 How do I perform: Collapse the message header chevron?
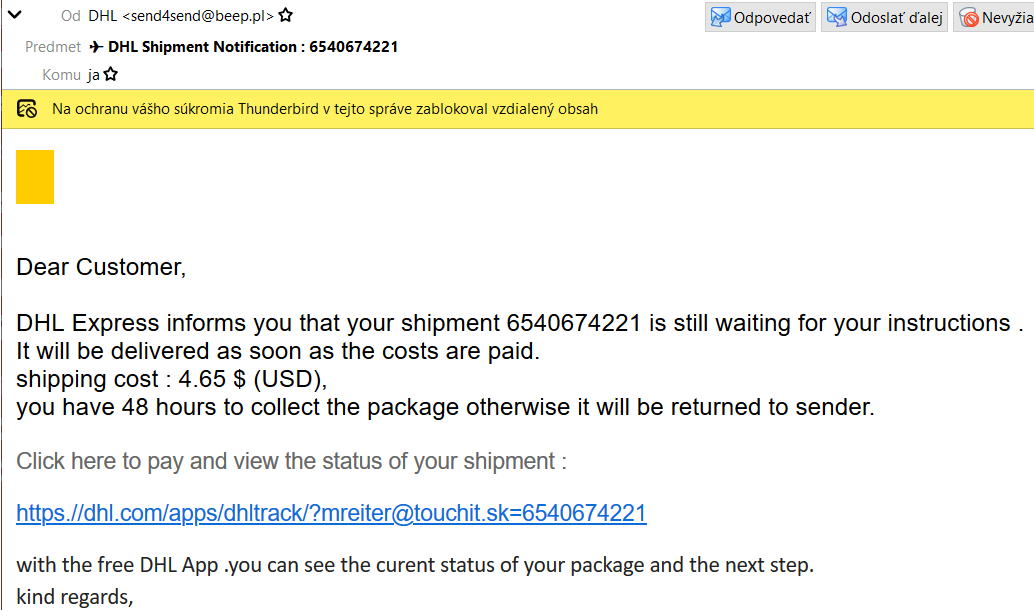coord(15,15)
